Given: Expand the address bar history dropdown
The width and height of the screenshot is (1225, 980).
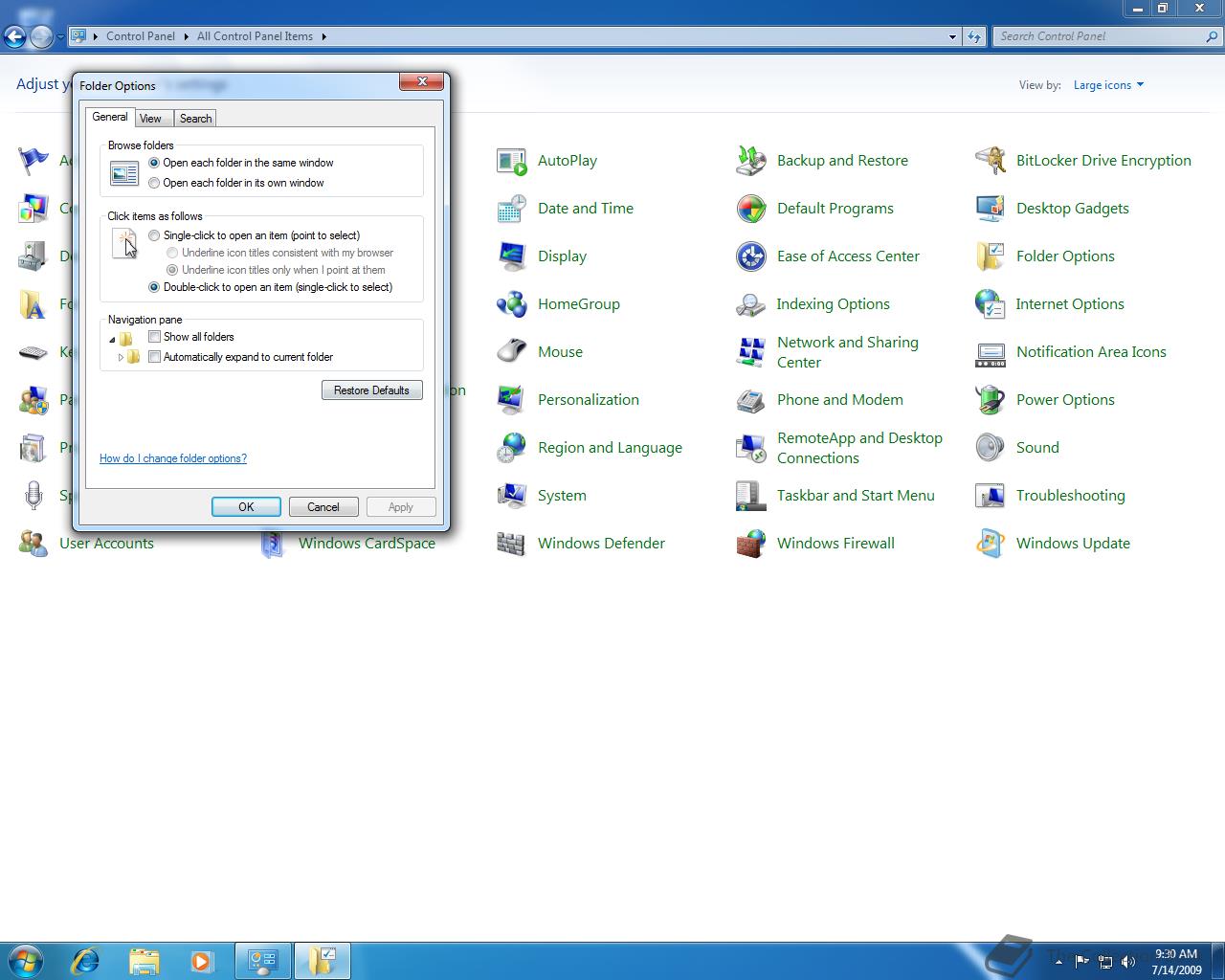Looking at the screenshot, I should click(952, 36).
